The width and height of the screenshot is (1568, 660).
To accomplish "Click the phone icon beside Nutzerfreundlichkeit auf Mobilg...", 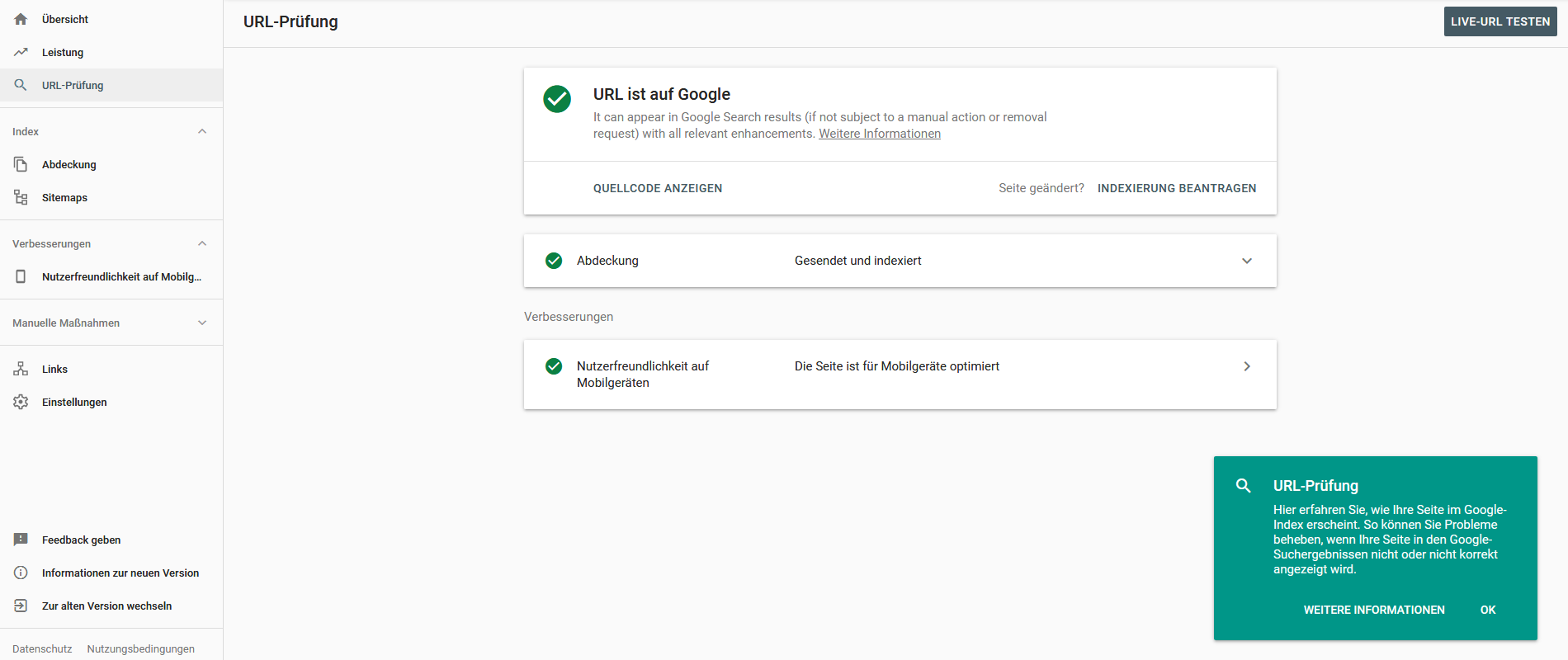I will 21,276.
